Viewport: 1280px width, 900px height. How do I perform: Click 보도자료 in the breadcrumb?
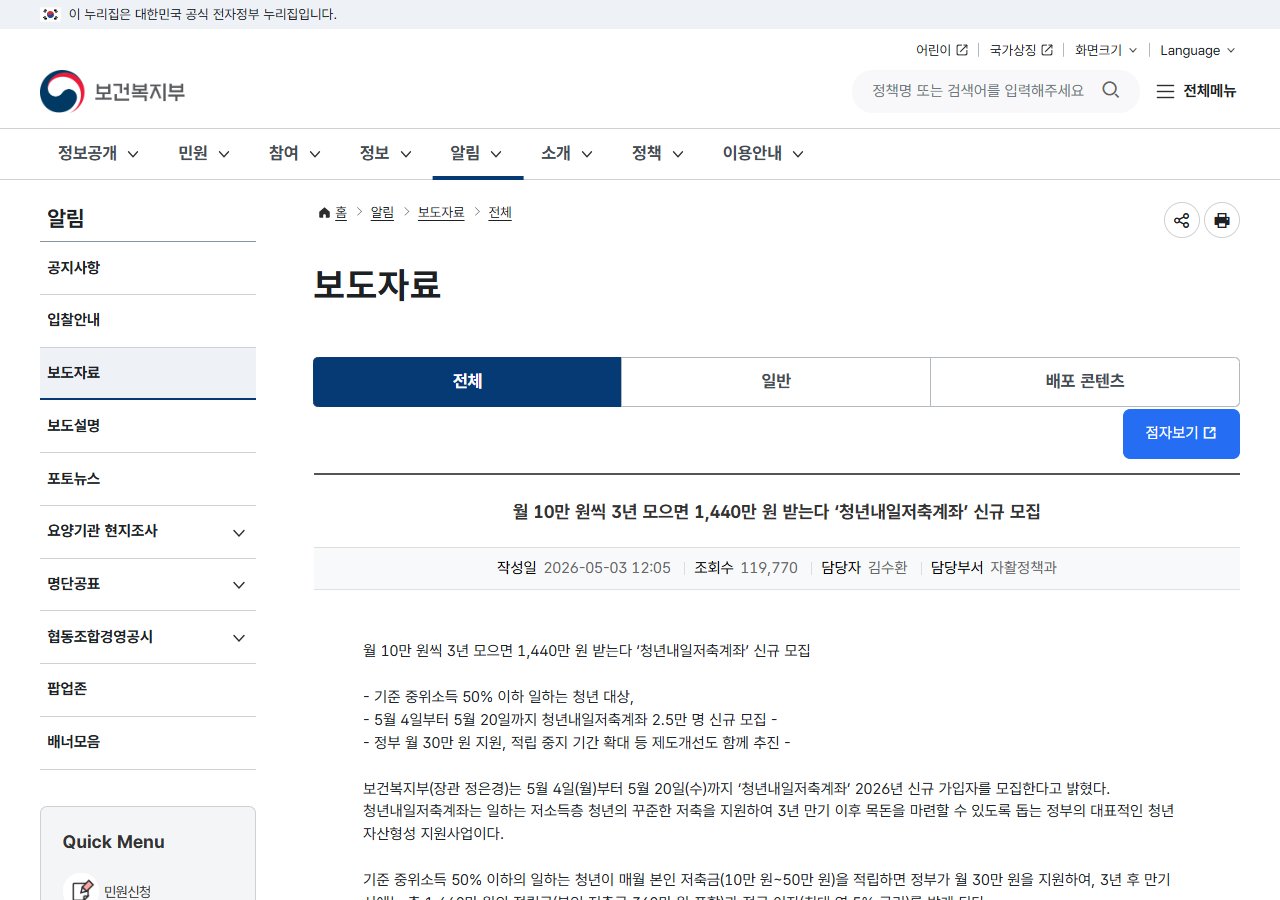point(441,213)
